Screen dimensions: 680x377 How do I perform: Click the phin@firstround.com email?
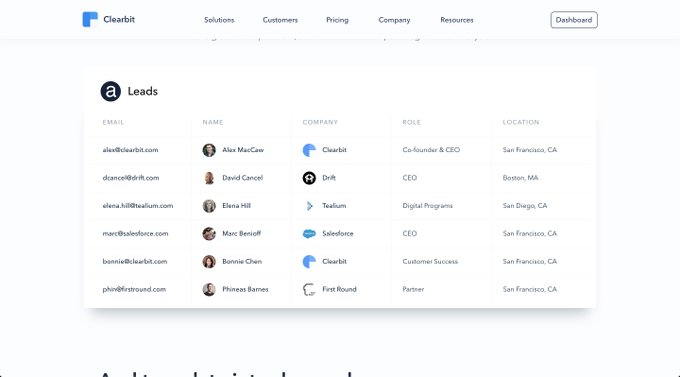[x=134, y=289]
